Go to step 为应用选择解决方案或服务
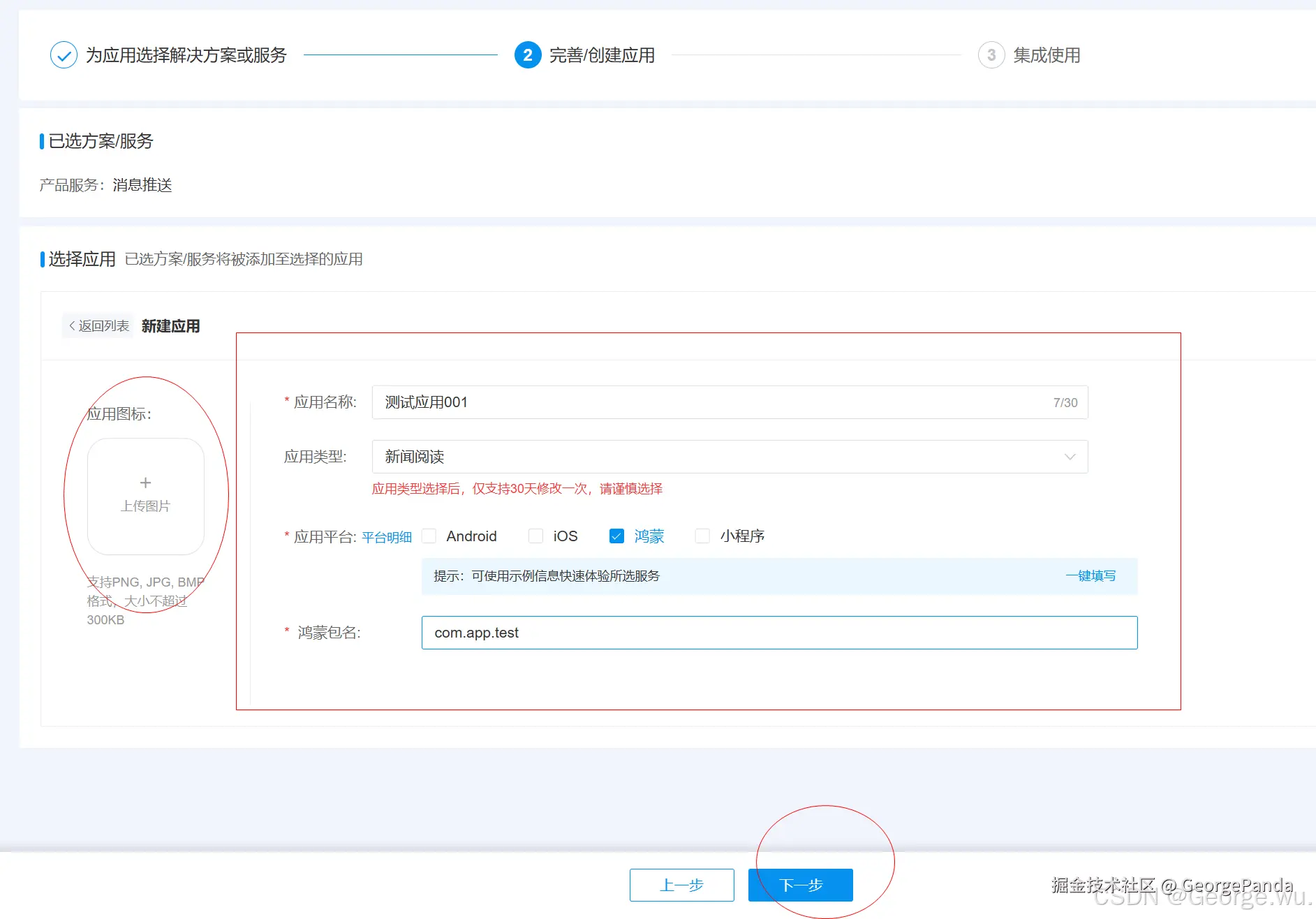Viewport: 1316px width, 919px height. tap(186, 55)
